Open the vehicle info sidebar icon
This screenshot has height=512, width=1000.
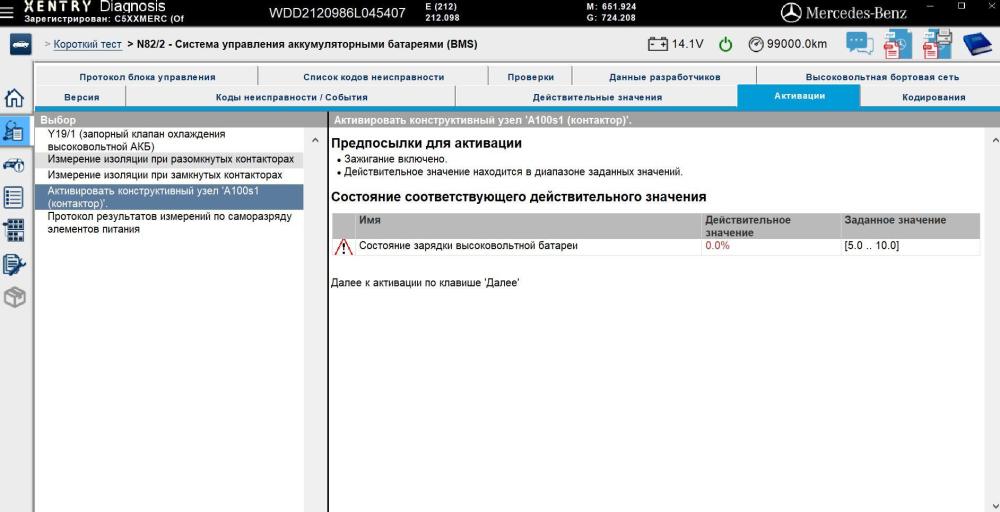pos(14,165)
